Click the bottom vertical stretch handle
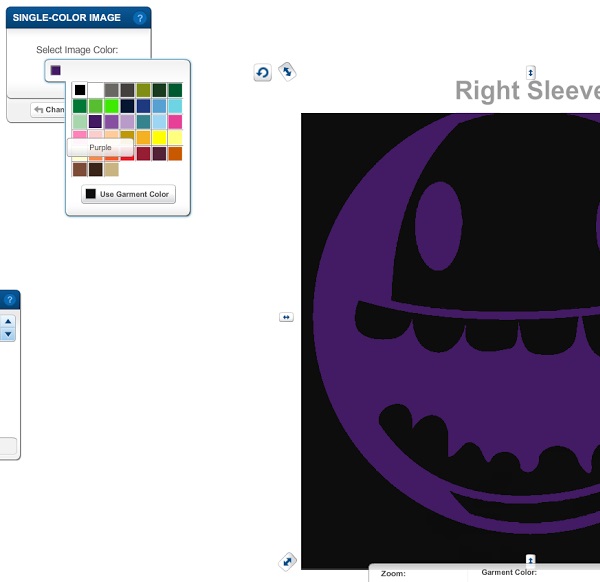The image size is (600, 582). point(531,560)
